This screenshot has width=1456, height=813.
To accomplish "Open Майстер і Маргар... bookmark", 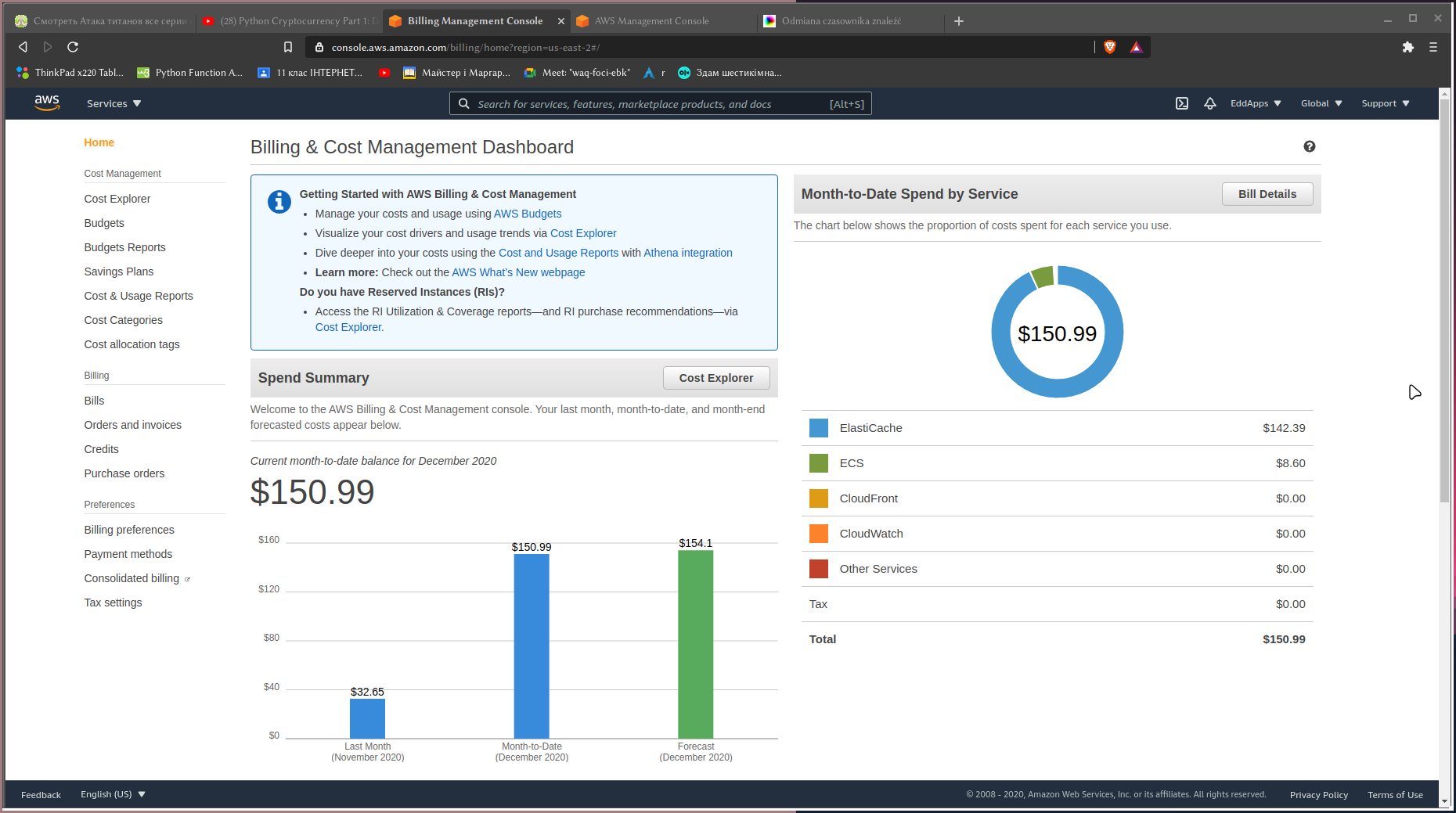I will coord(456,73).
